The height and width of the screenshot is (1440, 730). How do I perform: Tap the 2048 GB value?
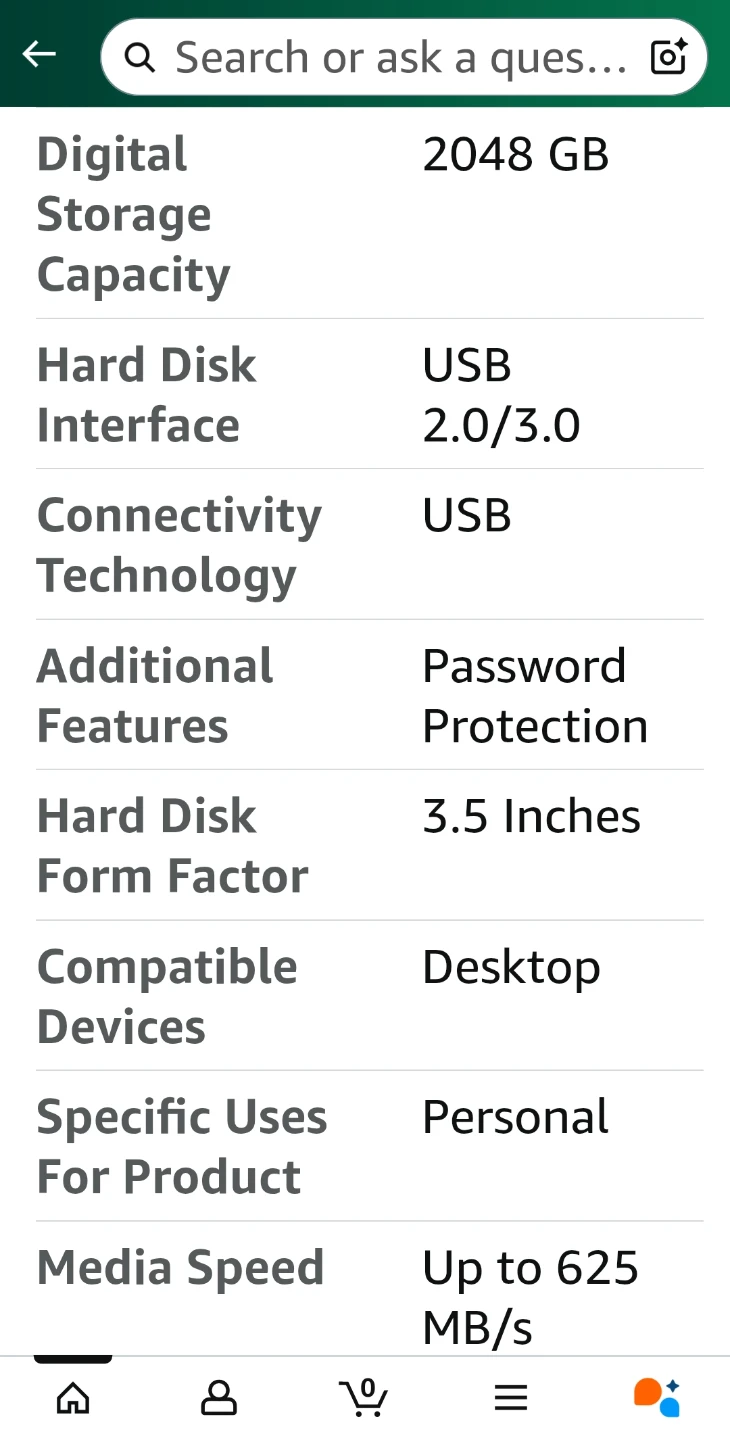click(x=515, y=155)
